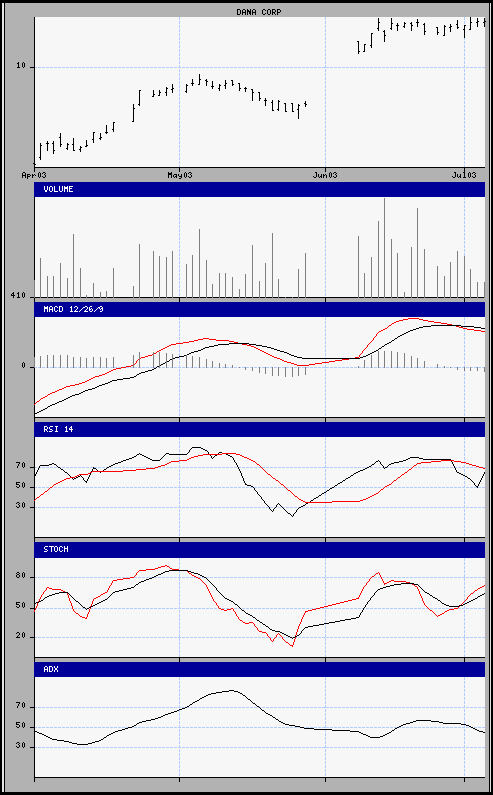This screenshot has height=795, width=493.
Task: Click the RSI 14 panel header
Action: click(260, 429)
